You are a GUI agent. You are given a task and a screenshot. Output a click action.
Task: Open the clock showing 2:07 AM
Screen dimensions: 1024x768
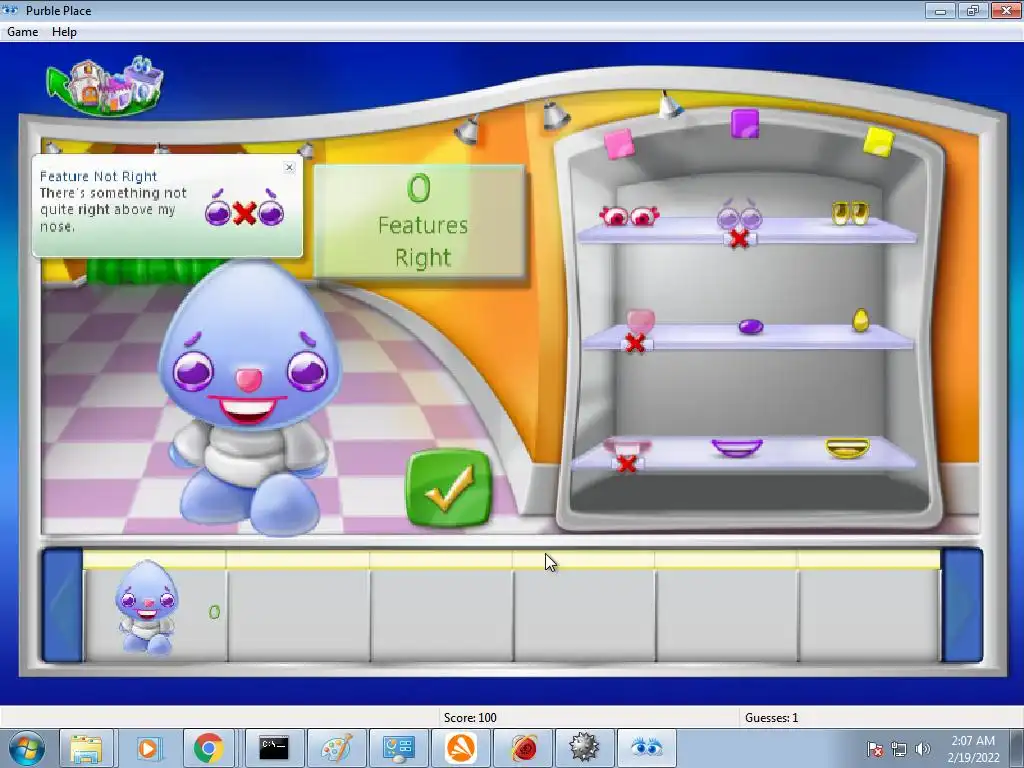pos(973,749)
